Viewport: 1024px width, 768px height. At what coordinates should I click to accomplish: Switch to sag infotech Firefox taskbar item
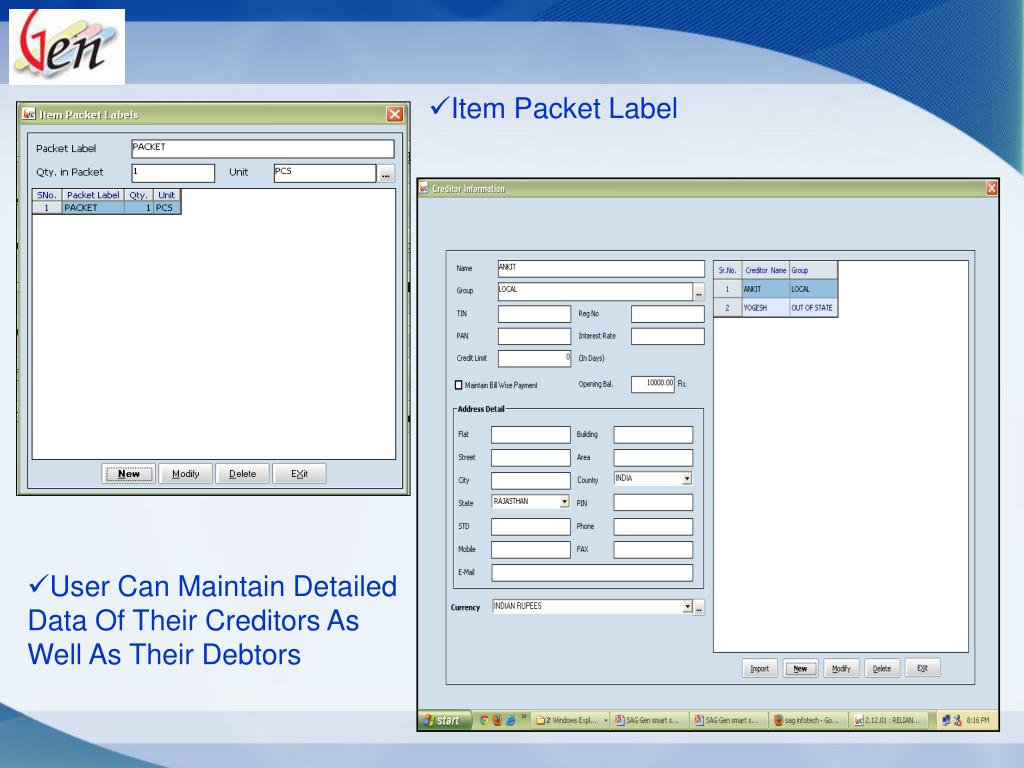point(808,720)
